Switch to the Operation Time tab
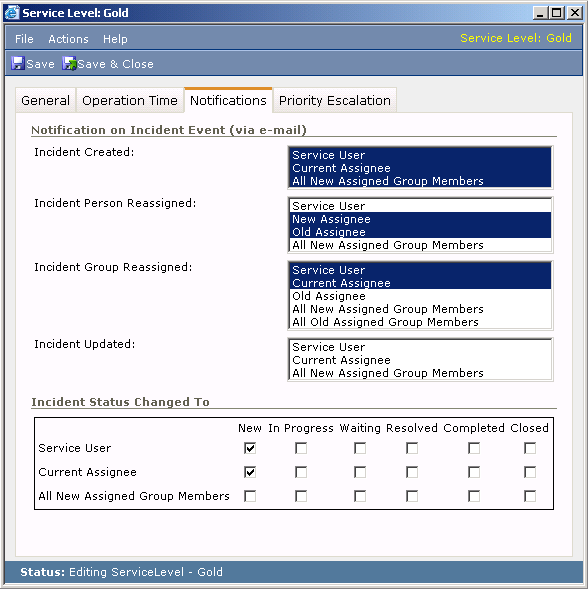 point(130,100)
